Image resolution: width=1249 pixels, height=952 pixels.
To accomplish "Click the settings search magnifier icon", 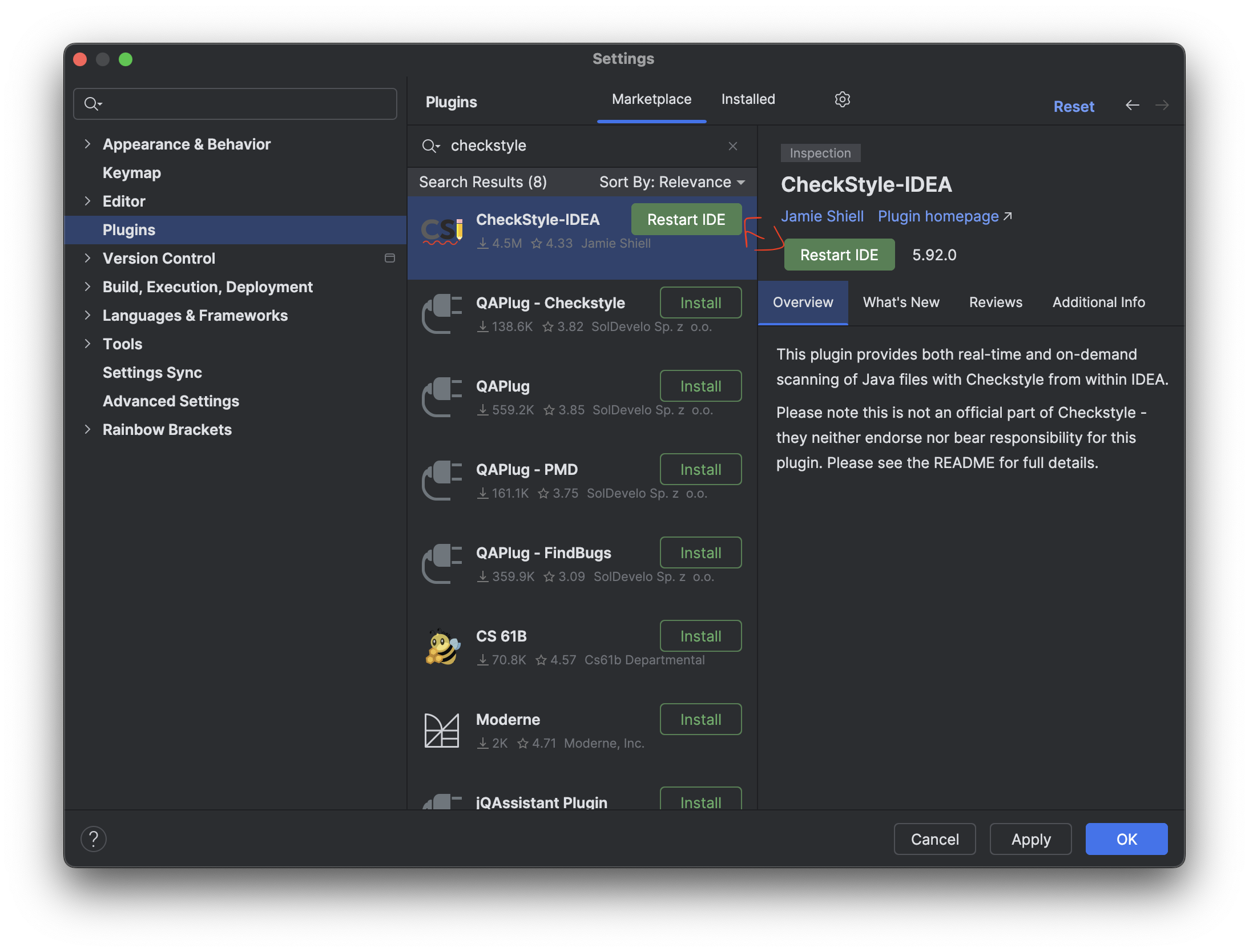I will [92, 104].
